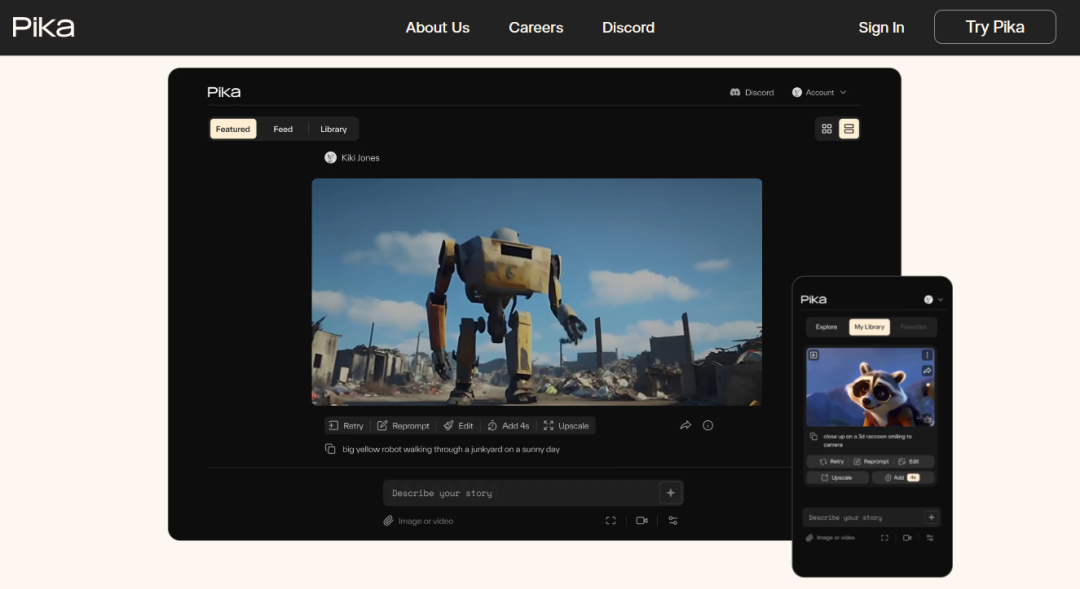Screen dimensions: 1080x589
Task: Click the Discord icon inside the app mockup
Action: click(x=735, y=92)
